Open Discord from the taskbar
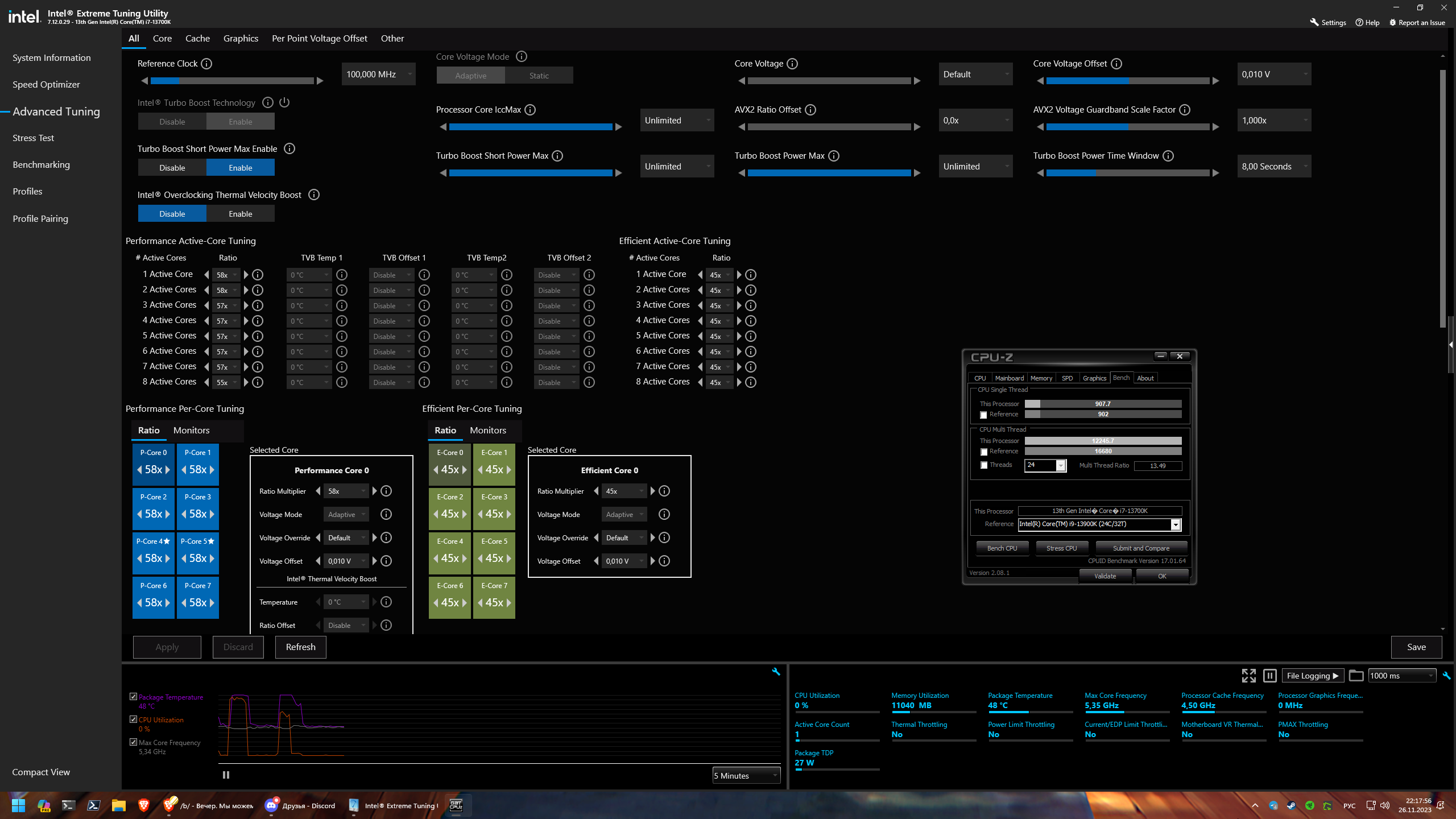This screenshot has width=1456, height=819. coord(300,805)
